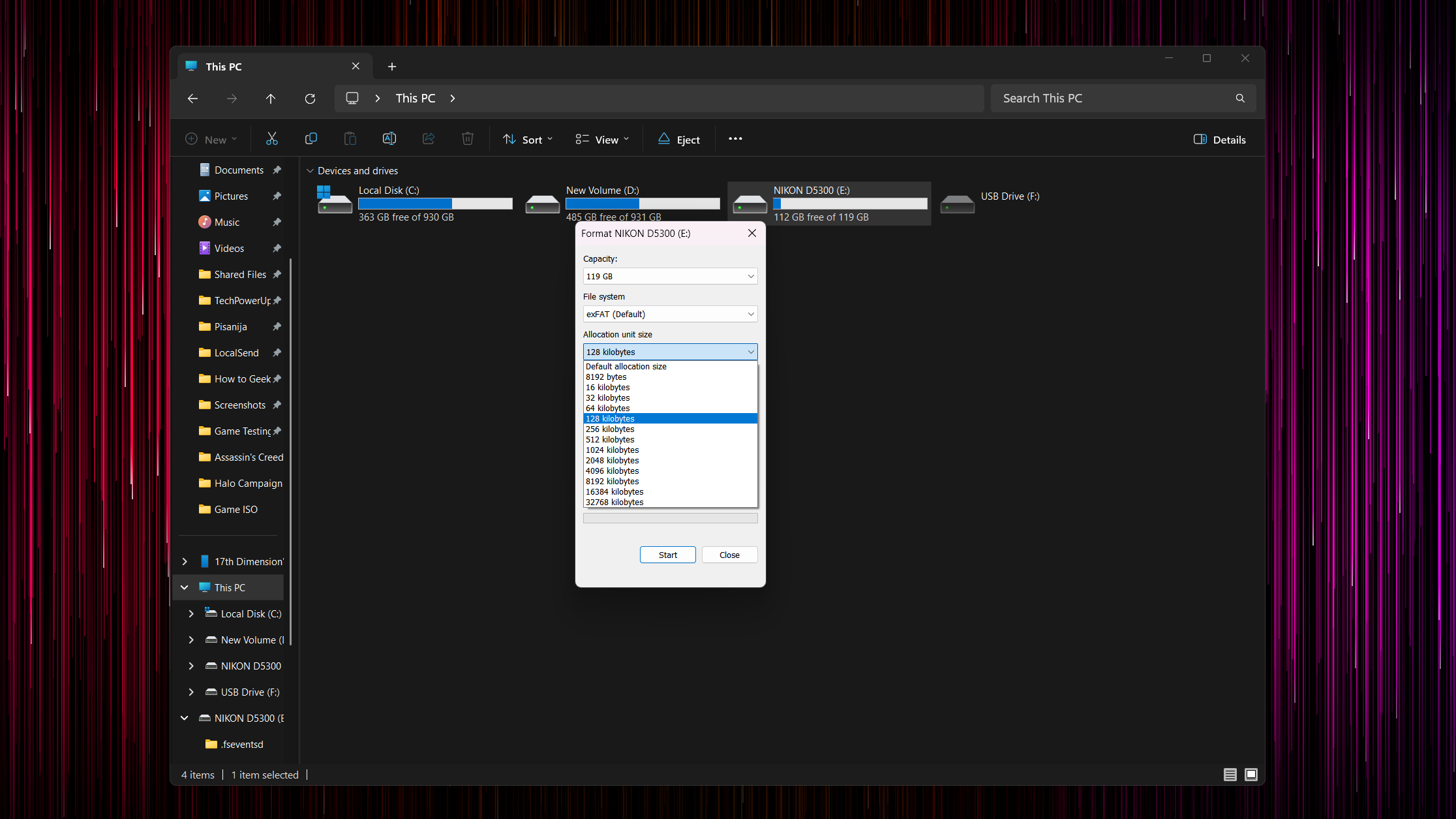This screenshot has height=819, width=1456.
Task: Expand the 17th Dimension tree node
Action: point(185,562)
